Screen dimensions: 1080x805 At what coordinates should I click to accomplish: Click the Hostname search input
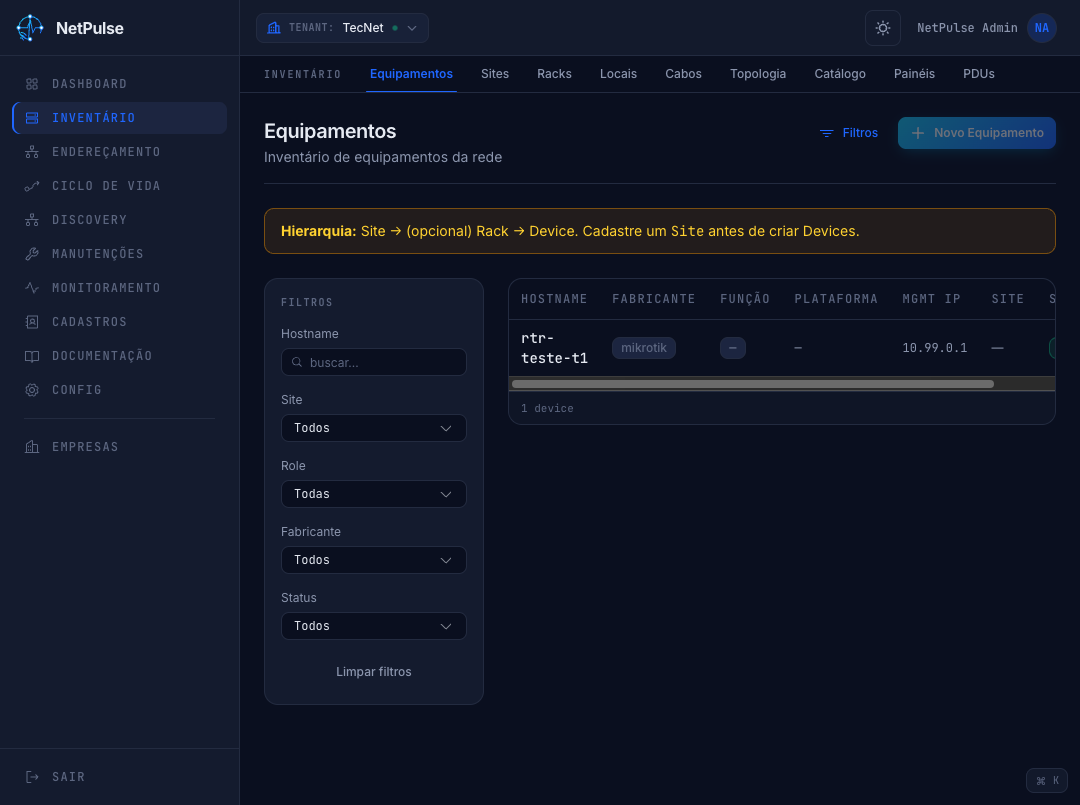click(x=374, y=362)
